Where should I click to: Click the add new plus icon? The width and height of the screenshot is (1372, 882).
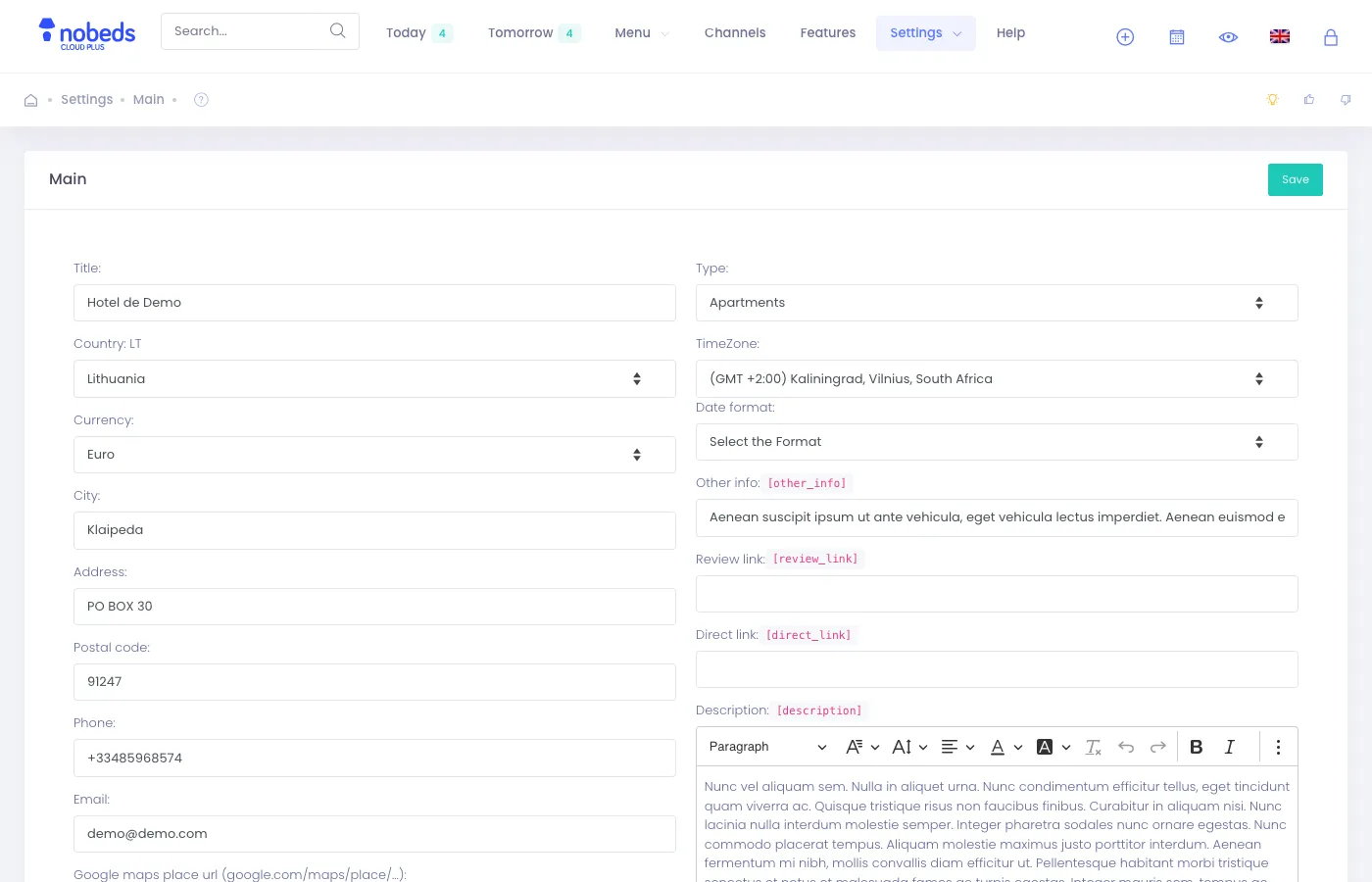click(1125, 37)
